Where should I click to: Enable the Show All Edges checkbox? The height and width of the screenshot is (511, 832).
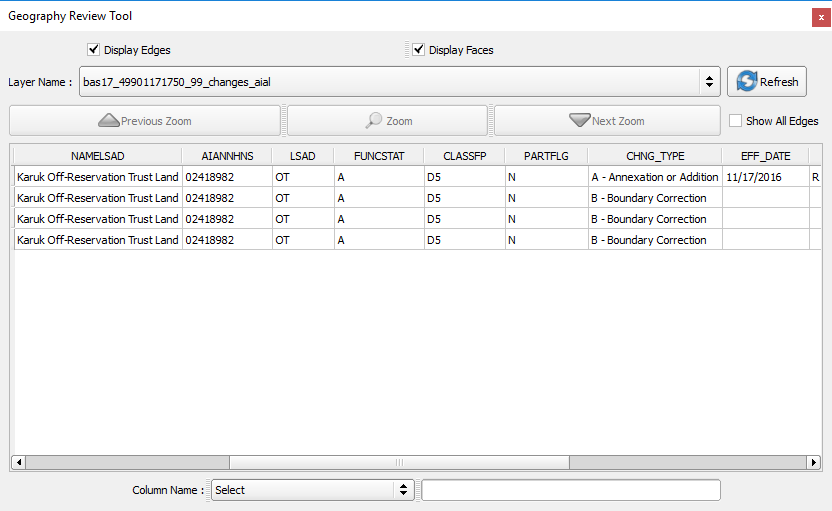[736, 121]
